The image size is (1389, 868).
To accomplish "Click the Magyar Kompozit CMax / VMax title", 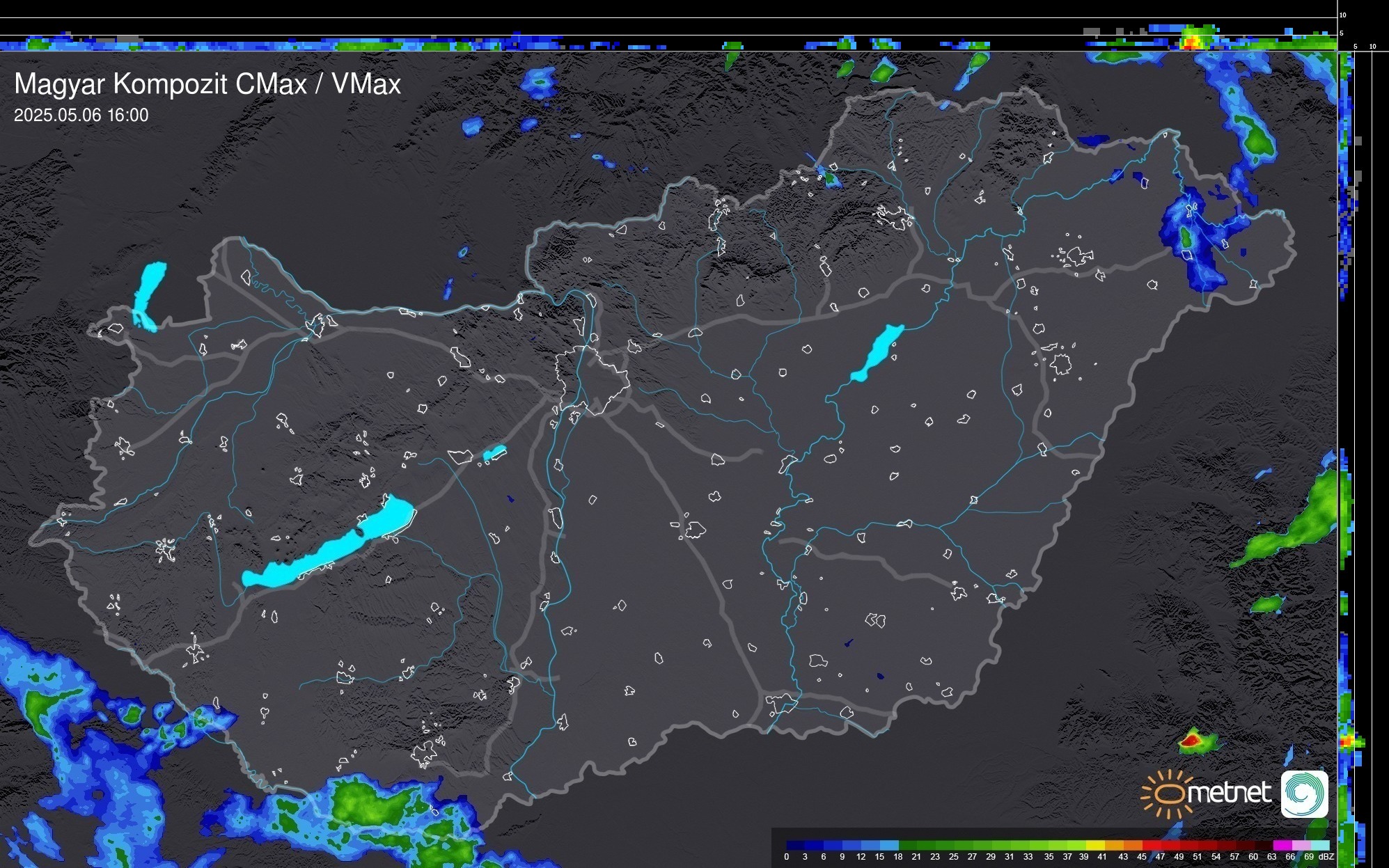I will tap(207, 84).
